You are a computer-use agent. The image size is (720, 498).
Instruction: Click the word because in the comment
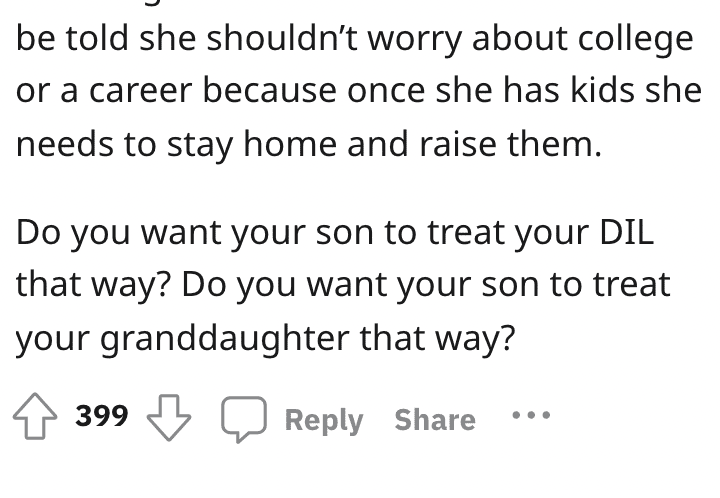click(270, 90)
